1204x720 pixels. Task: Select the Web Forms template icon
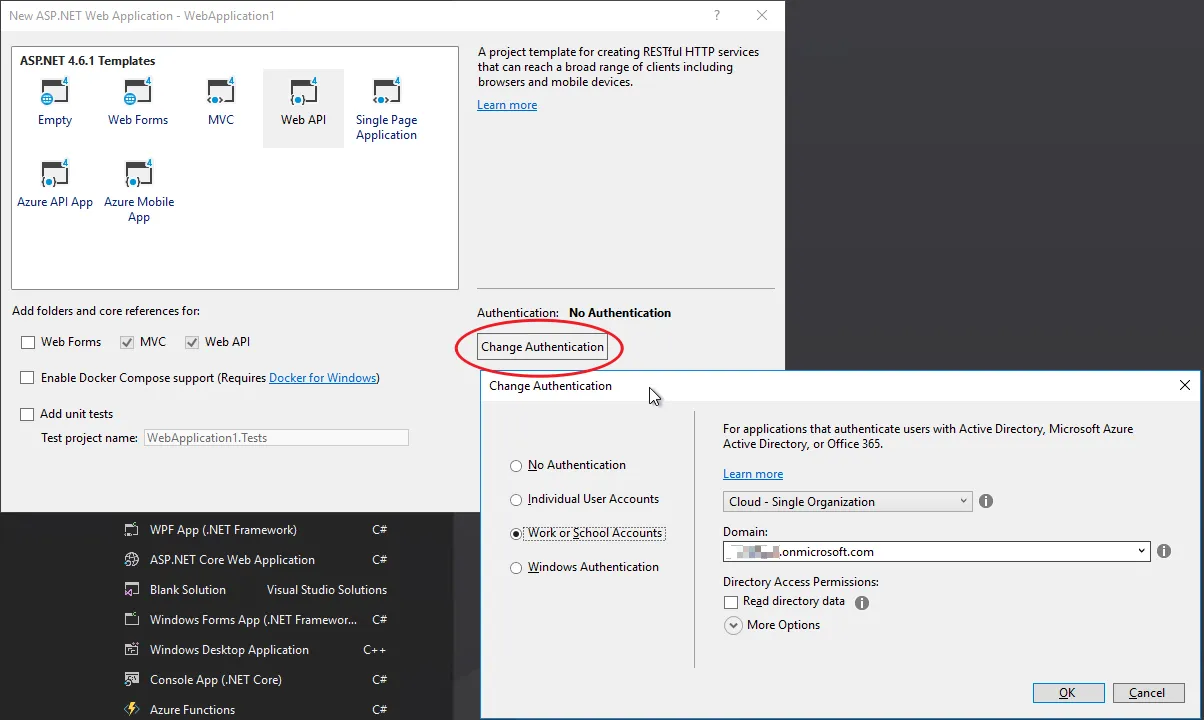(x=137, y=93)
